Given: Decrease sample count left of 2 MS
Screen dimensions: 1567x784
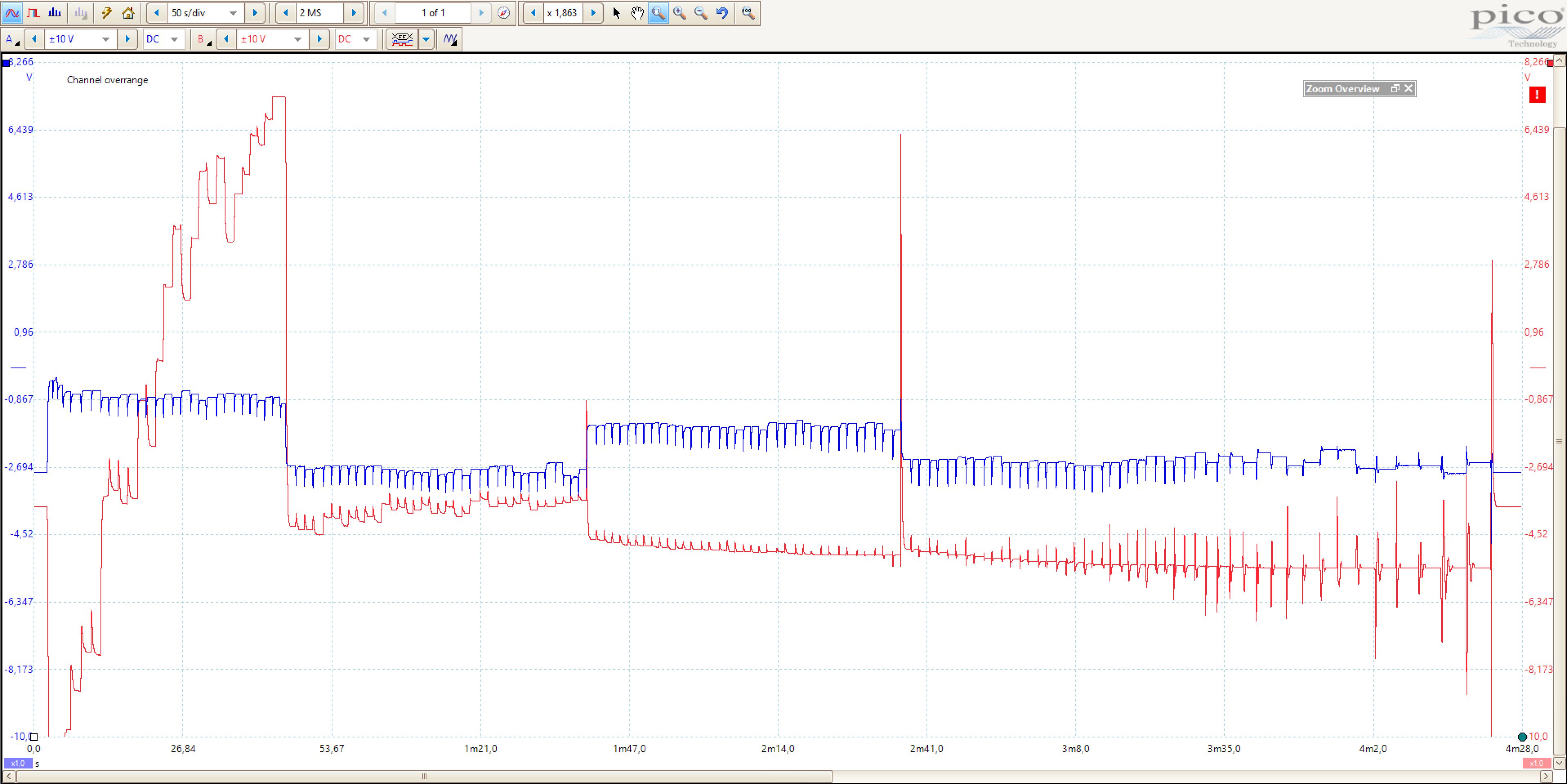Looking at the screenshot, I should point(286,13).
